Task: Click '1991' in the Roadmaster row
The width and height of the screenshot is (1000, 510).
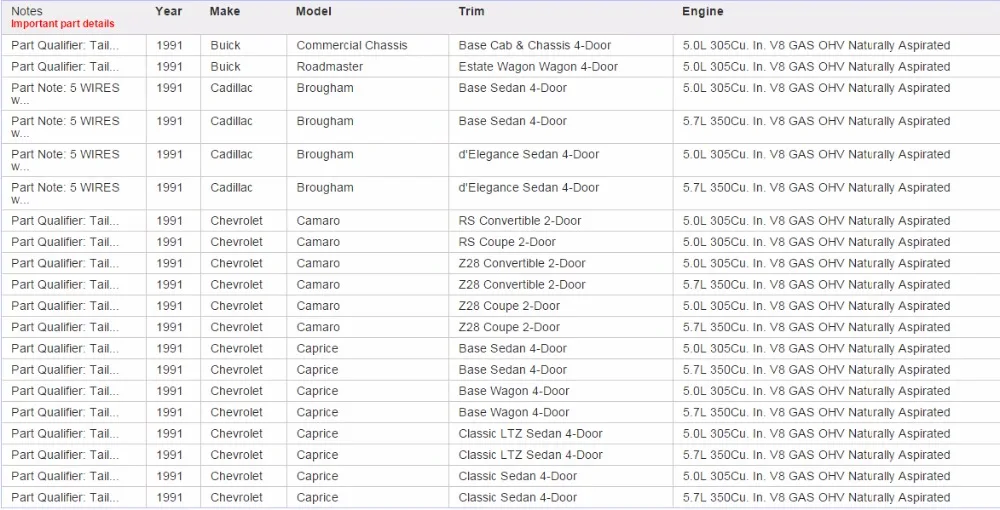Action: point(169,66)
